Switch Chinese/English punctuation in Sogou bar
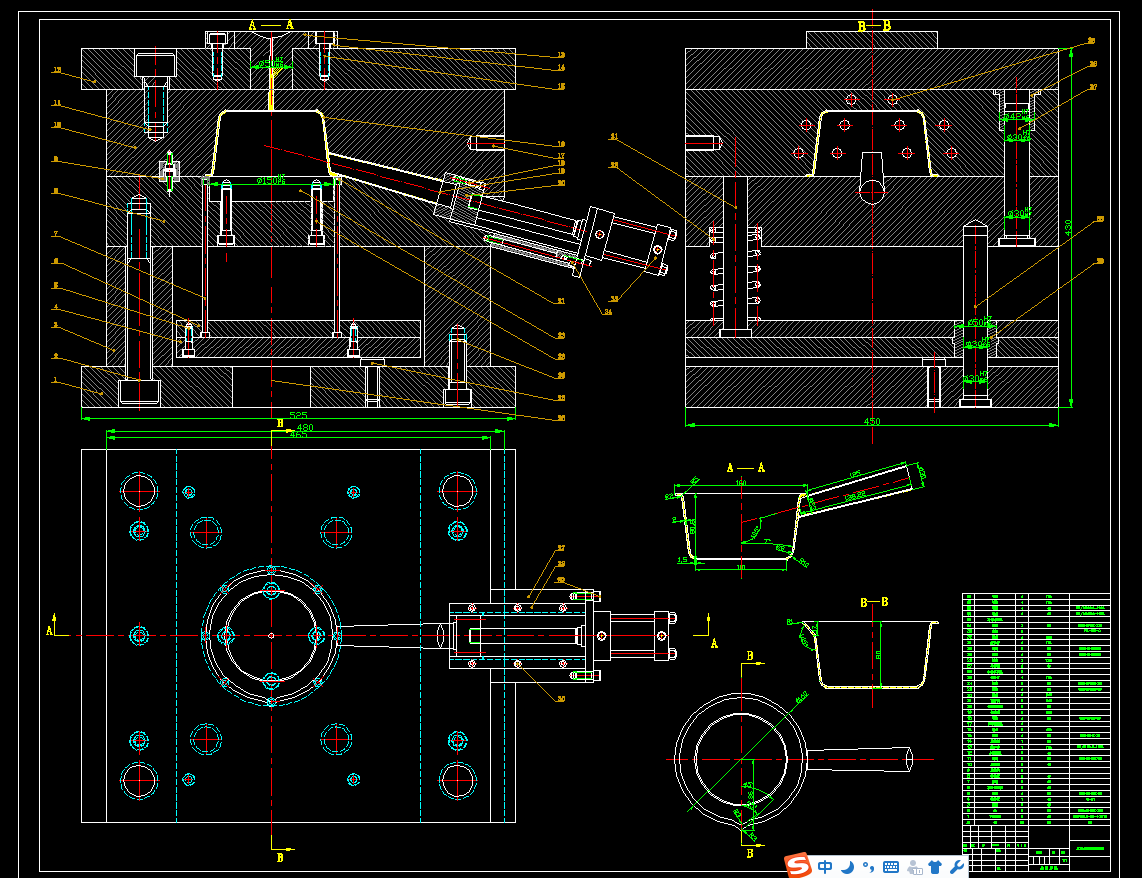1142x878 pixels. (867, 867)
